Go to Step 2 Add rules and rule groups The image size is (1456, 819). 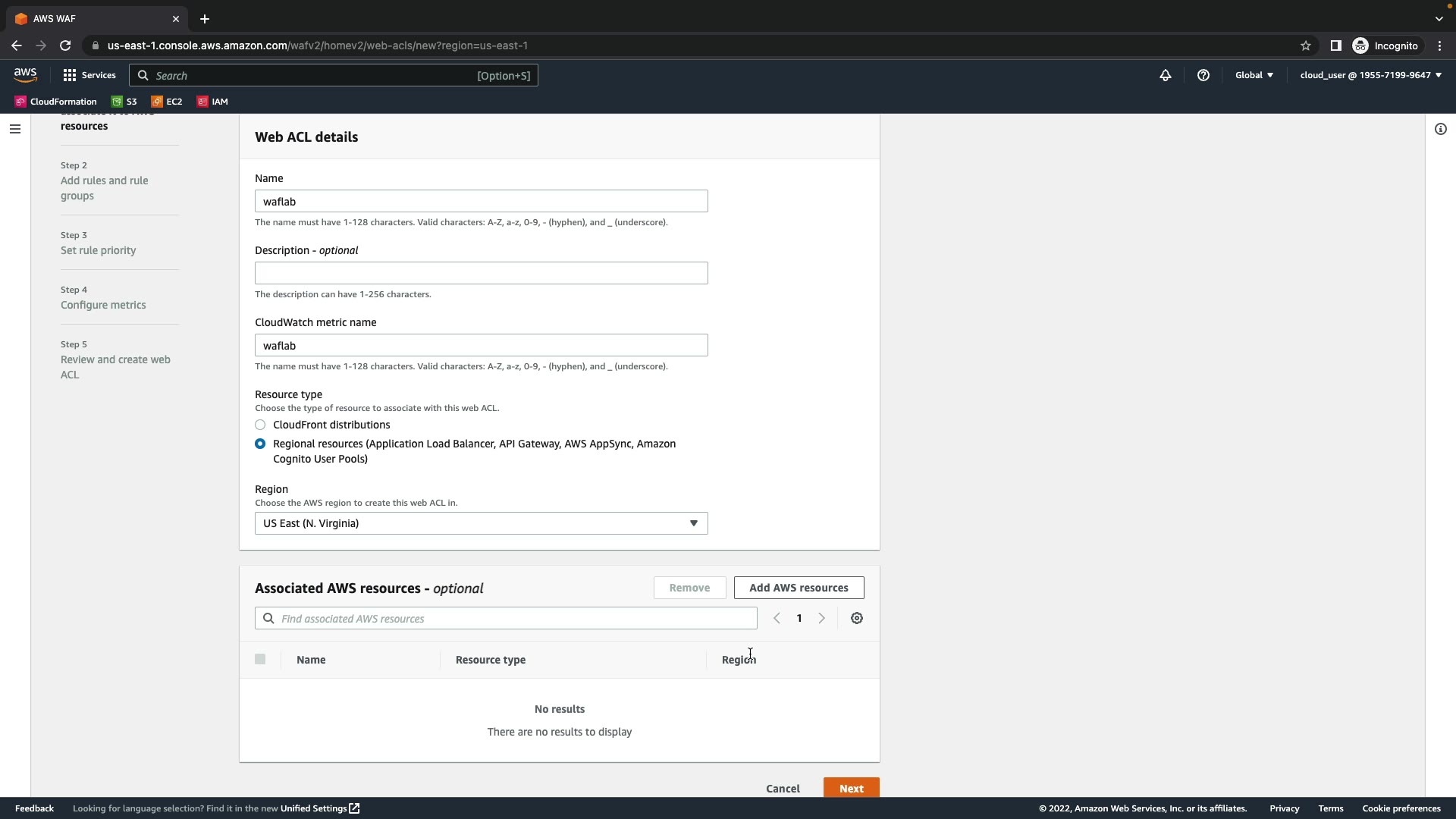click(104, 188)
